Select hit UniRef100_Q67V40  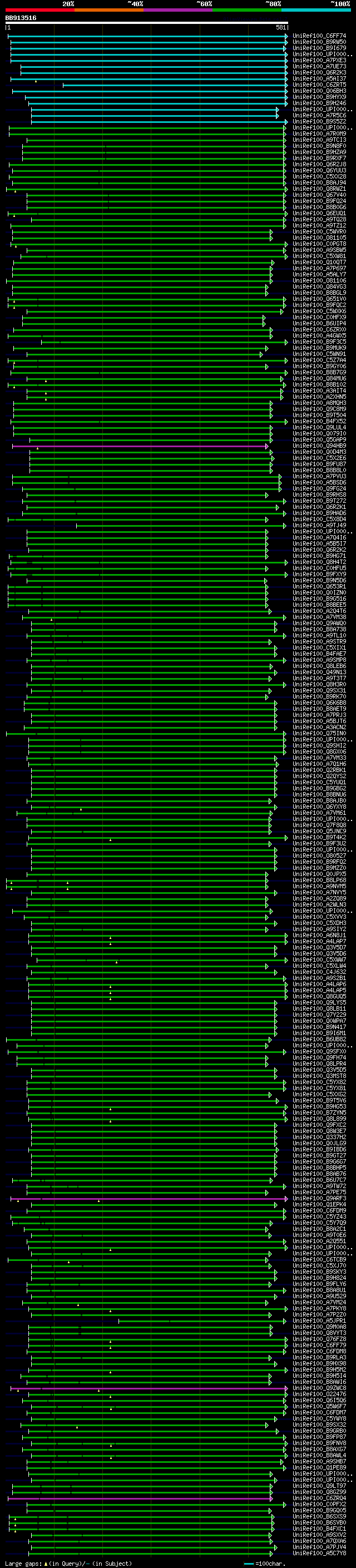[x=319, y=195]
